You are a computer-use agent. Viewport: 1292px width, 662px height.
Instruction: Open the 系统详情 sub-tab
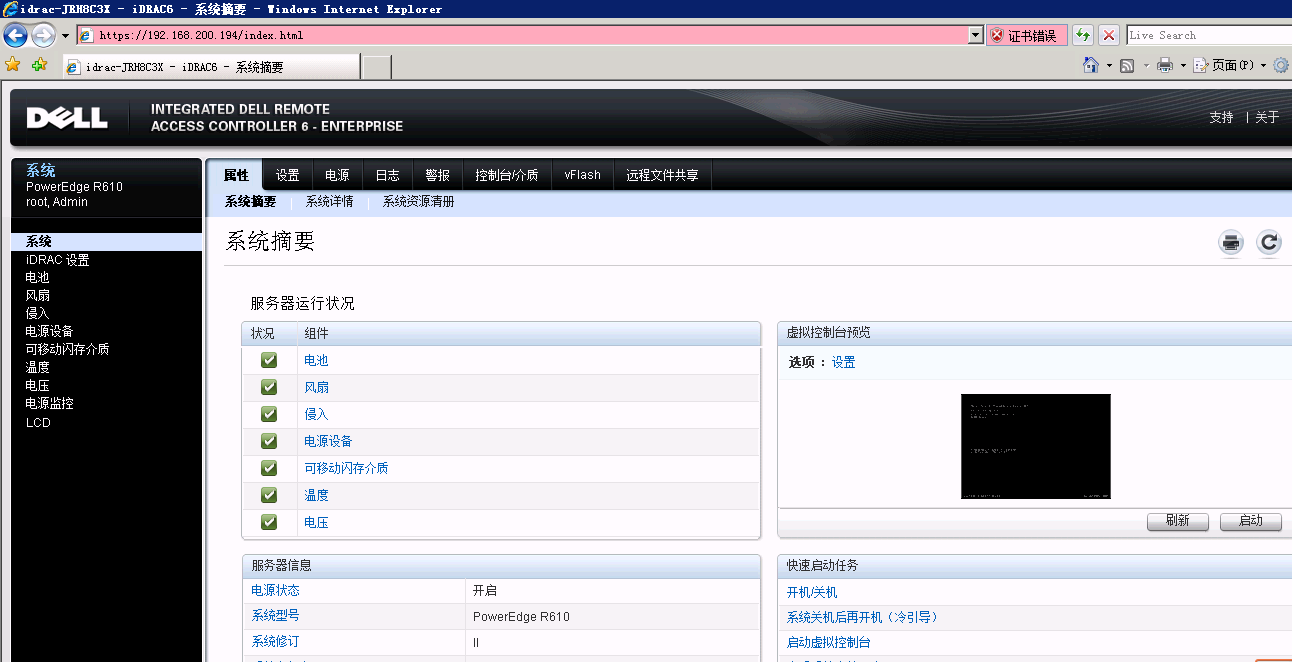[330, 202]
